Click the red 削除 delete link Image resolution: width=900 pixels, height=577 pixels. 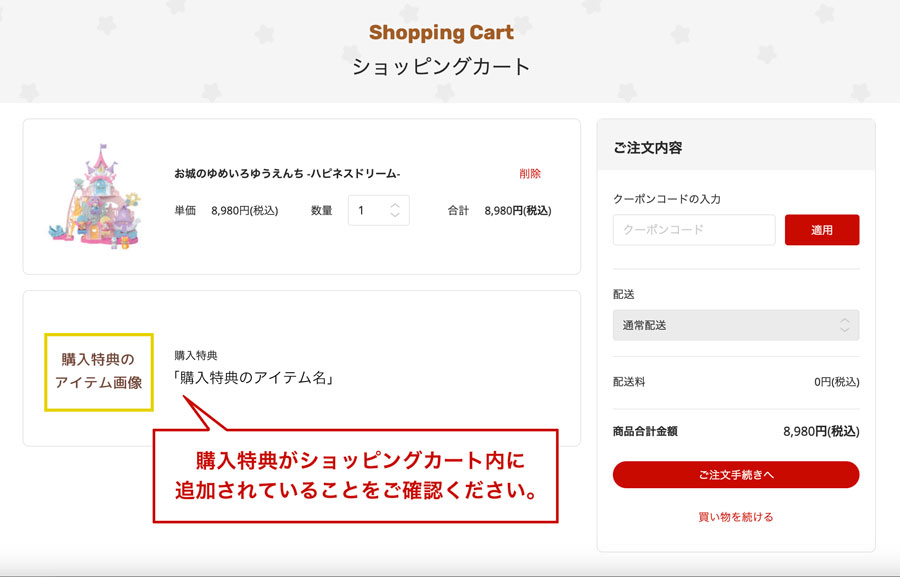tap(530, 173)
